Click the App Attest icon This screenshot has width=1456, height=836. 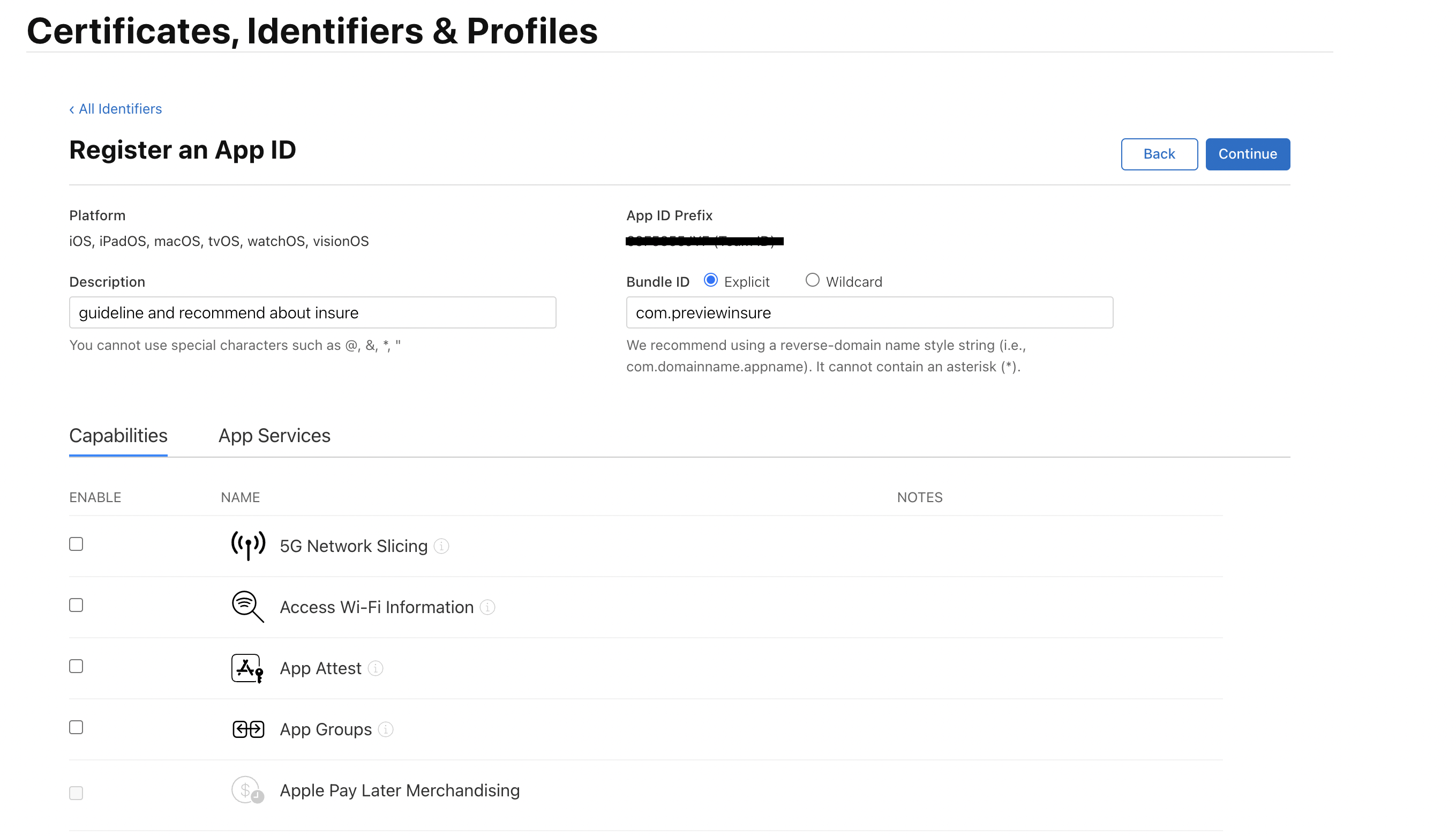(x=247, y=668)
